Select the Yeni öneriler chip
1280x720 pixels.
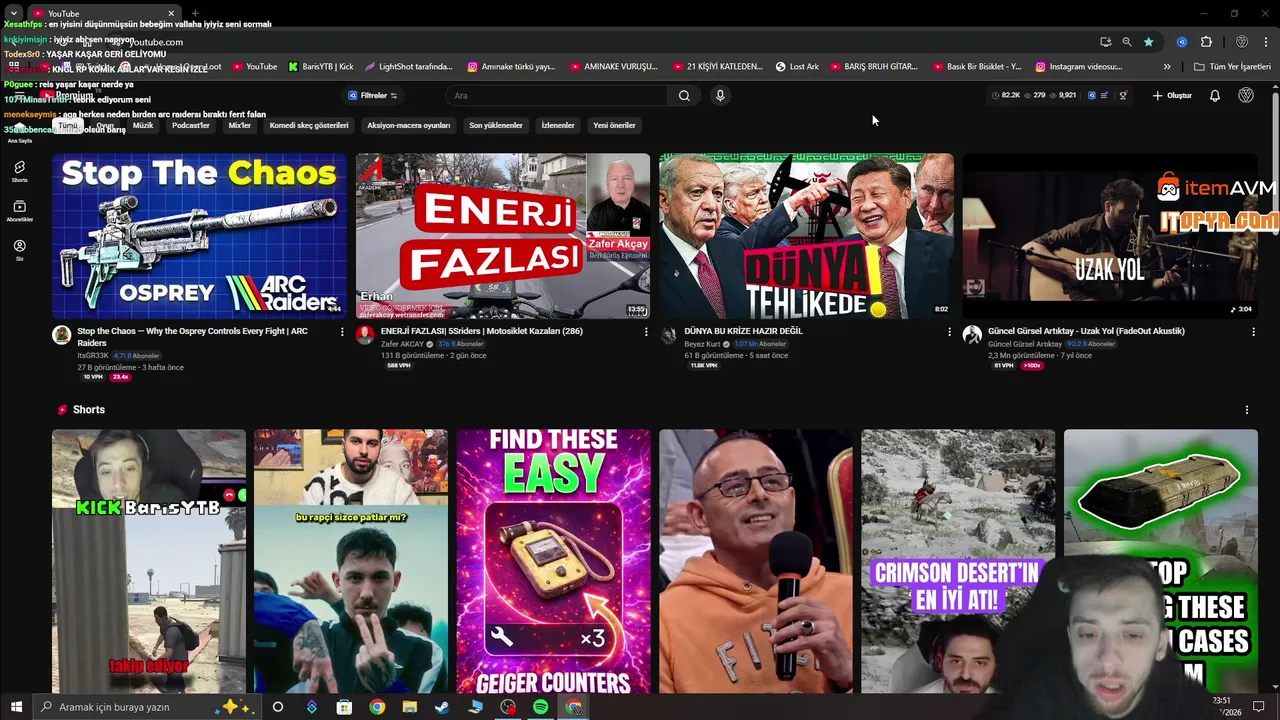614,126
